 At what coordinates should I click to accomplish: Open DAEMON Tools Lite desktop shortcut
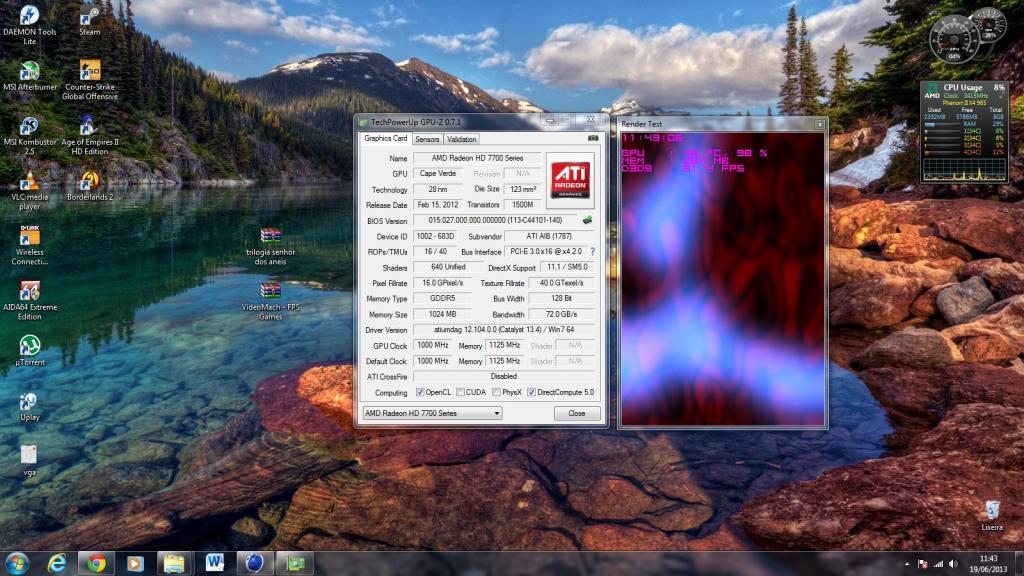click(x=29, y=25)
